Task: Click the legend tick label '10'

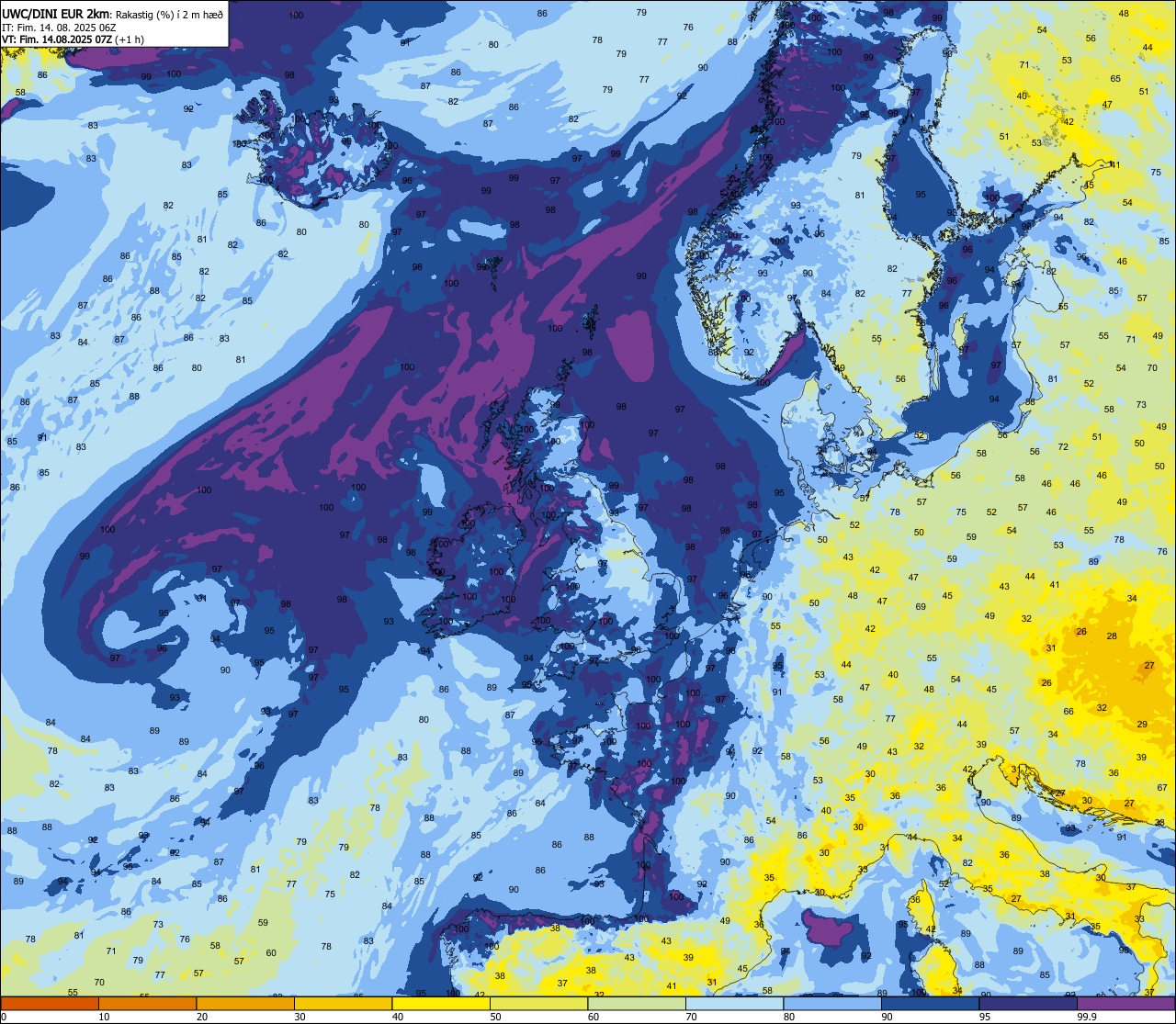Action: pyautogui.click(x=104, y=1017)
